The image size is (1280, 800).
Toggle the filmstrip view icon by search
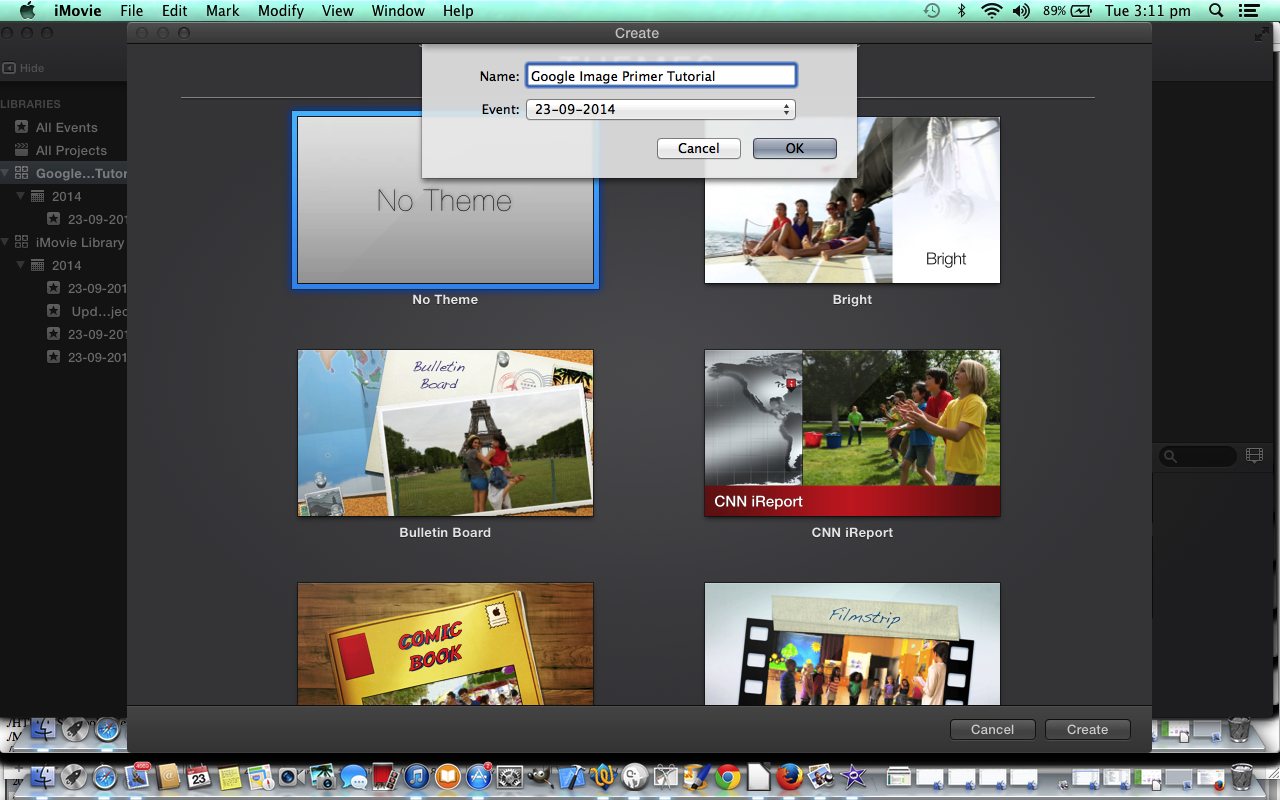(1255, 456)
